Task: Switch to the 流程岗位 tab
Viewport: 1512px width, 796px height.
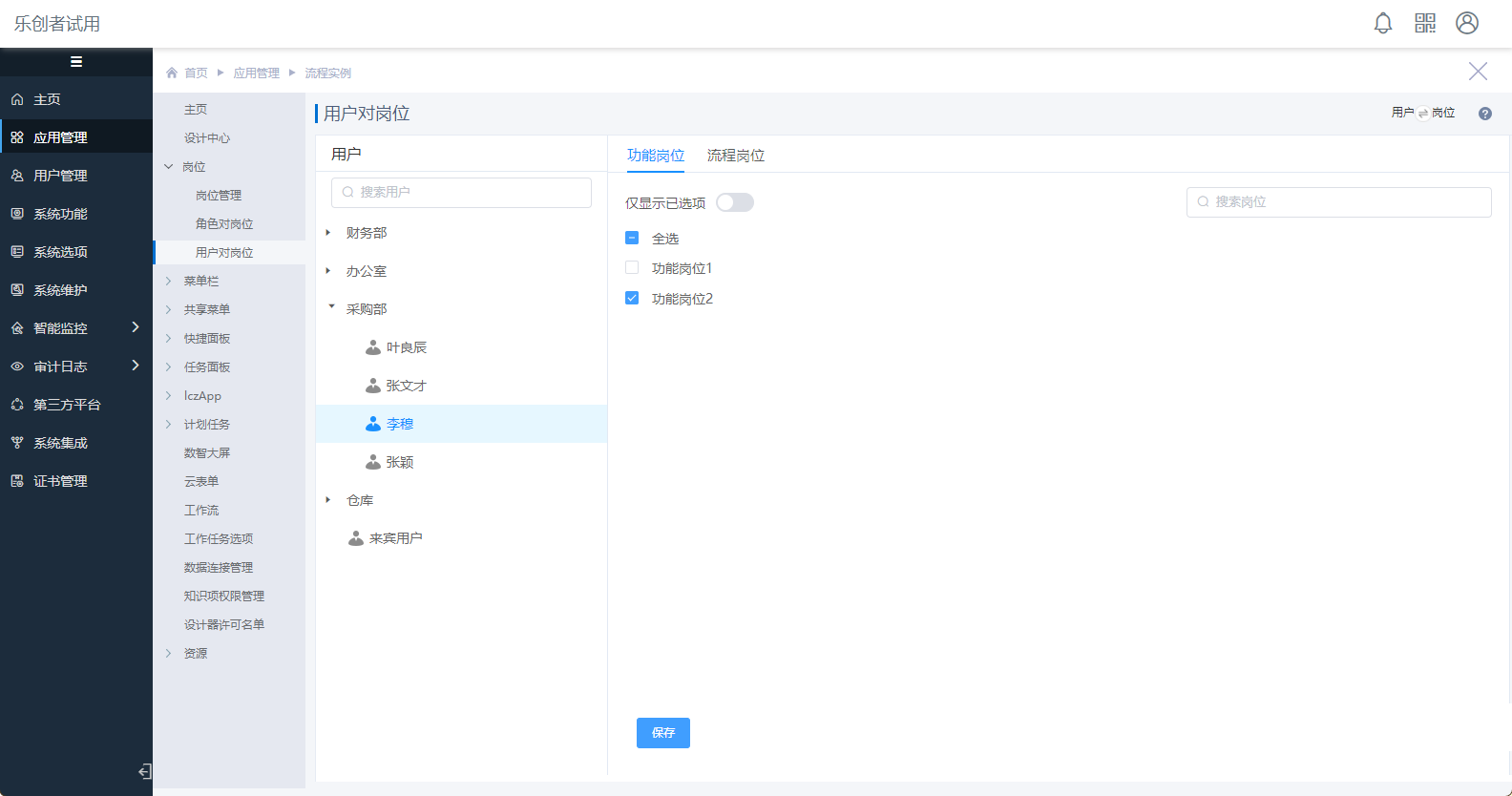Action: point(735,156)
